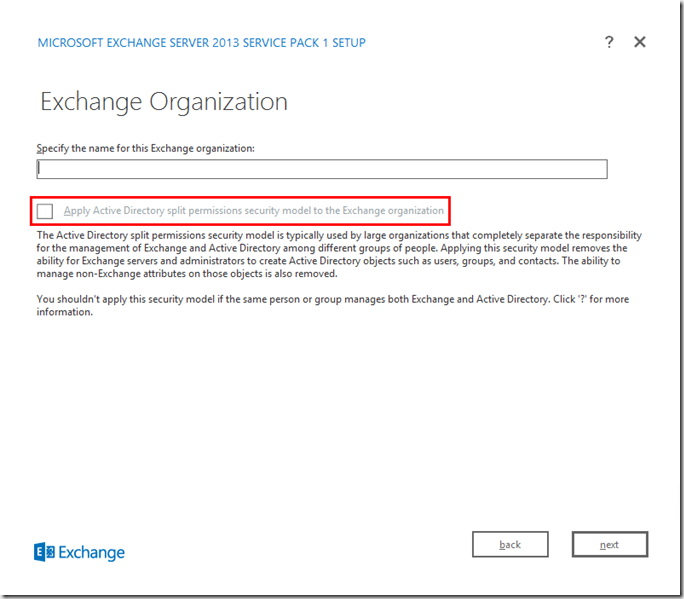Click the 'Exchange' wordmark beside the logo
684x599 pixels.
tap(91, 552)
